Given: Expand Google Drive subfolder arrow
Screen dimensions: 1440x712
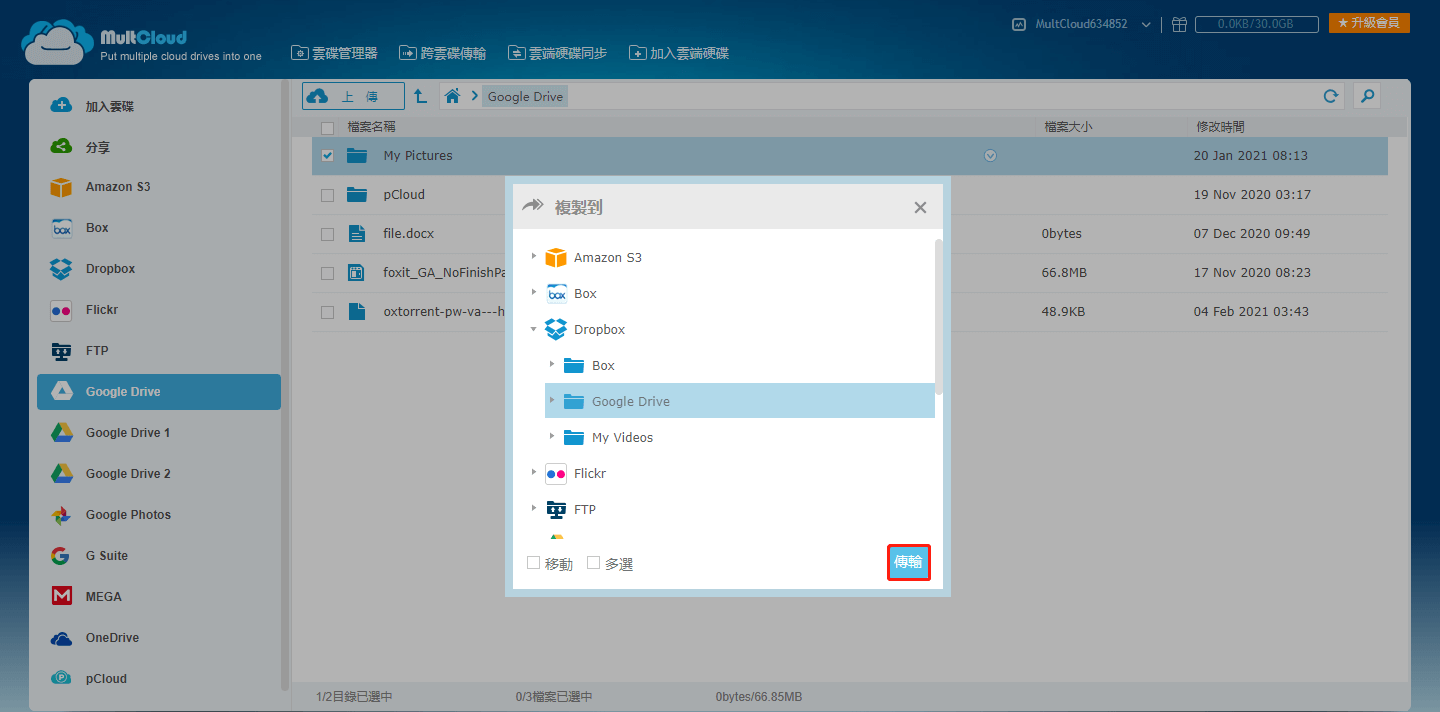Looking at the screenshot, I should (552, 401).
